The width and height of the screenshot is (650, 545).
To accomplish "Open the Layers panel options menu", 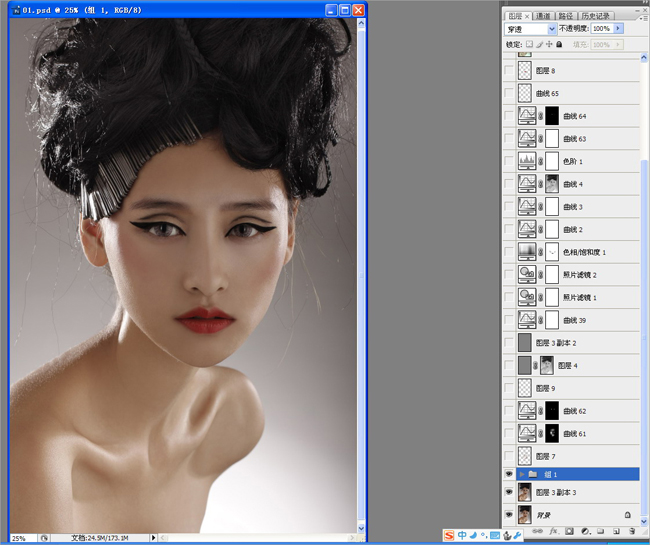I will point(643,18).
